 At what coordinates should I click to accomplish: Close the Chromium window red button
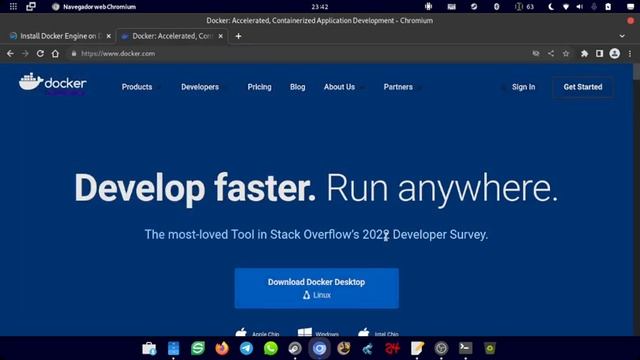[x=631, y=20]
